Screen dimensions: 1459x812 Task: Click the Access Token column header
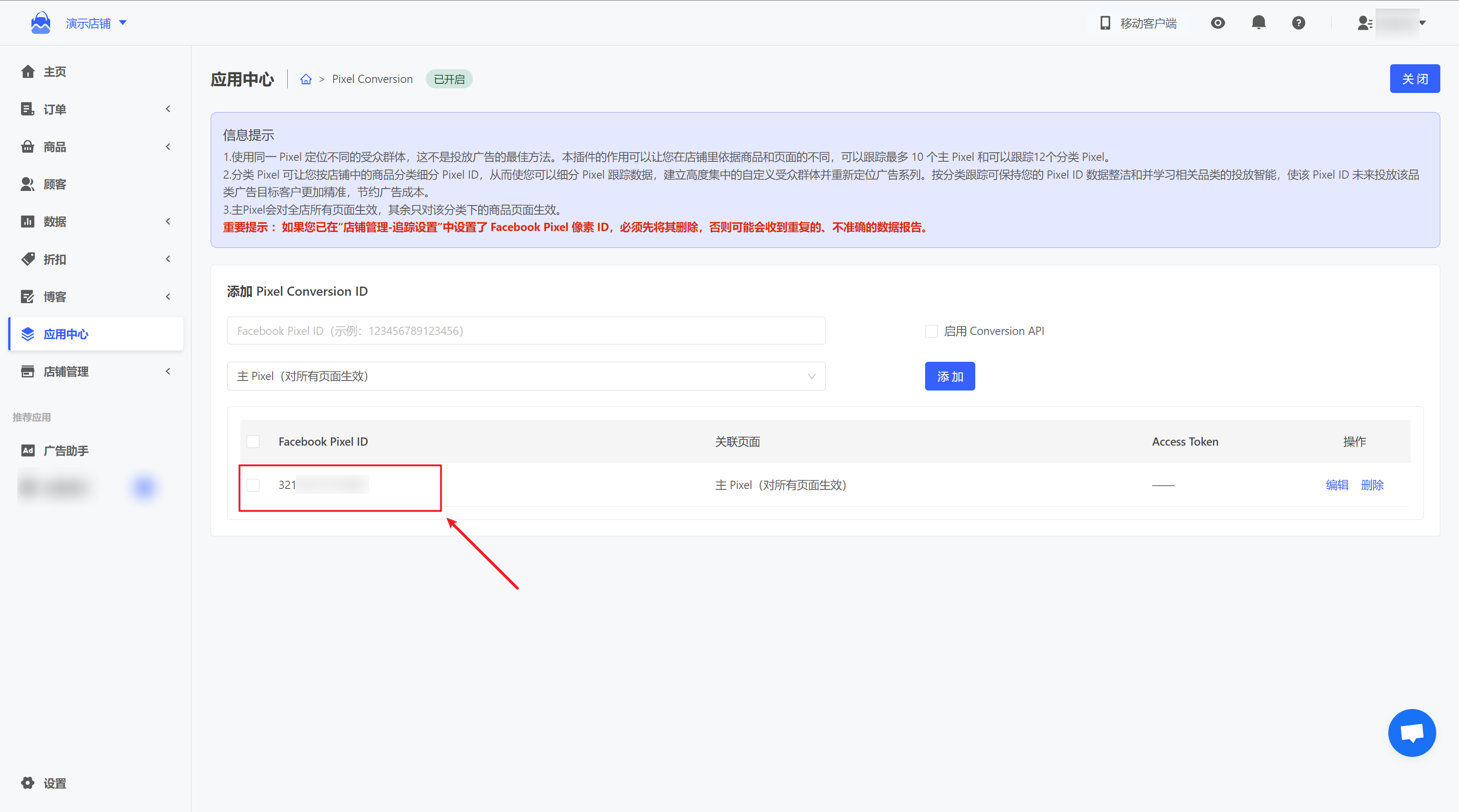(1185, 442)
